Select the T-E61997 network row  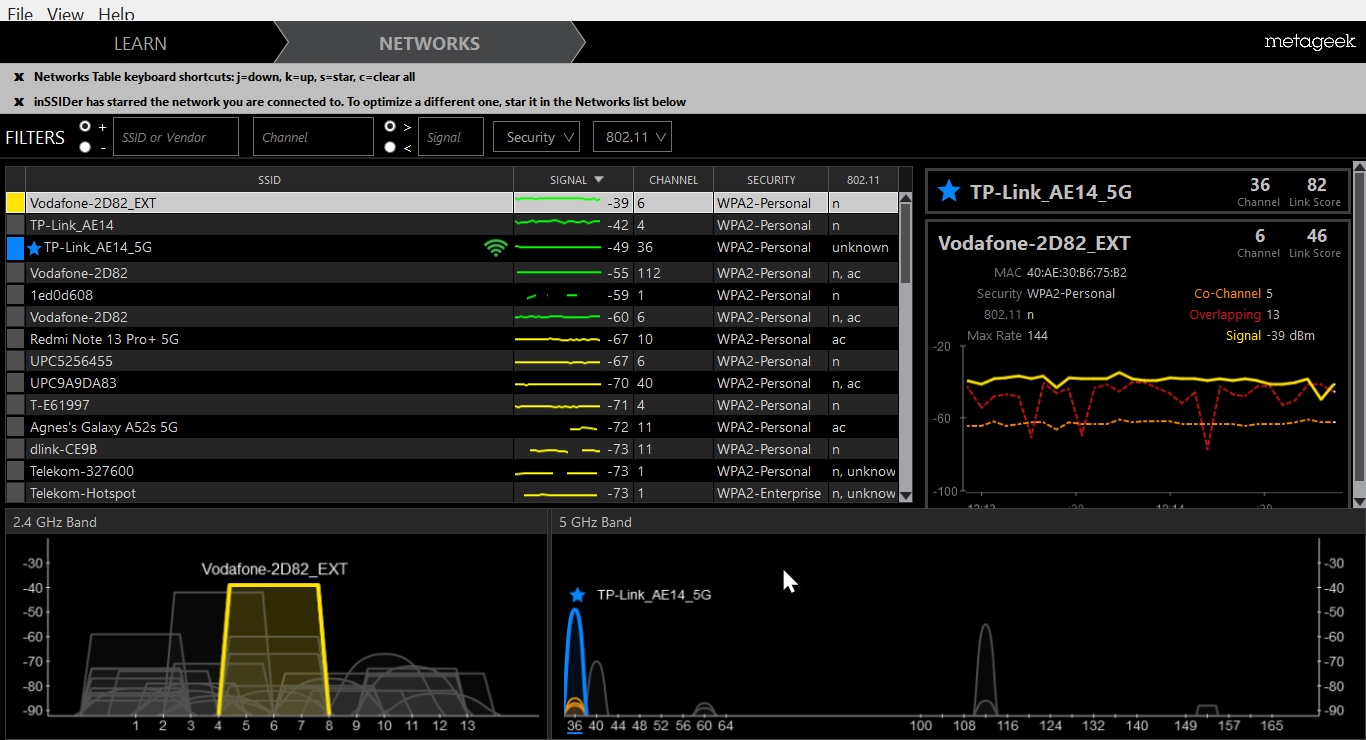click(452, 405)
